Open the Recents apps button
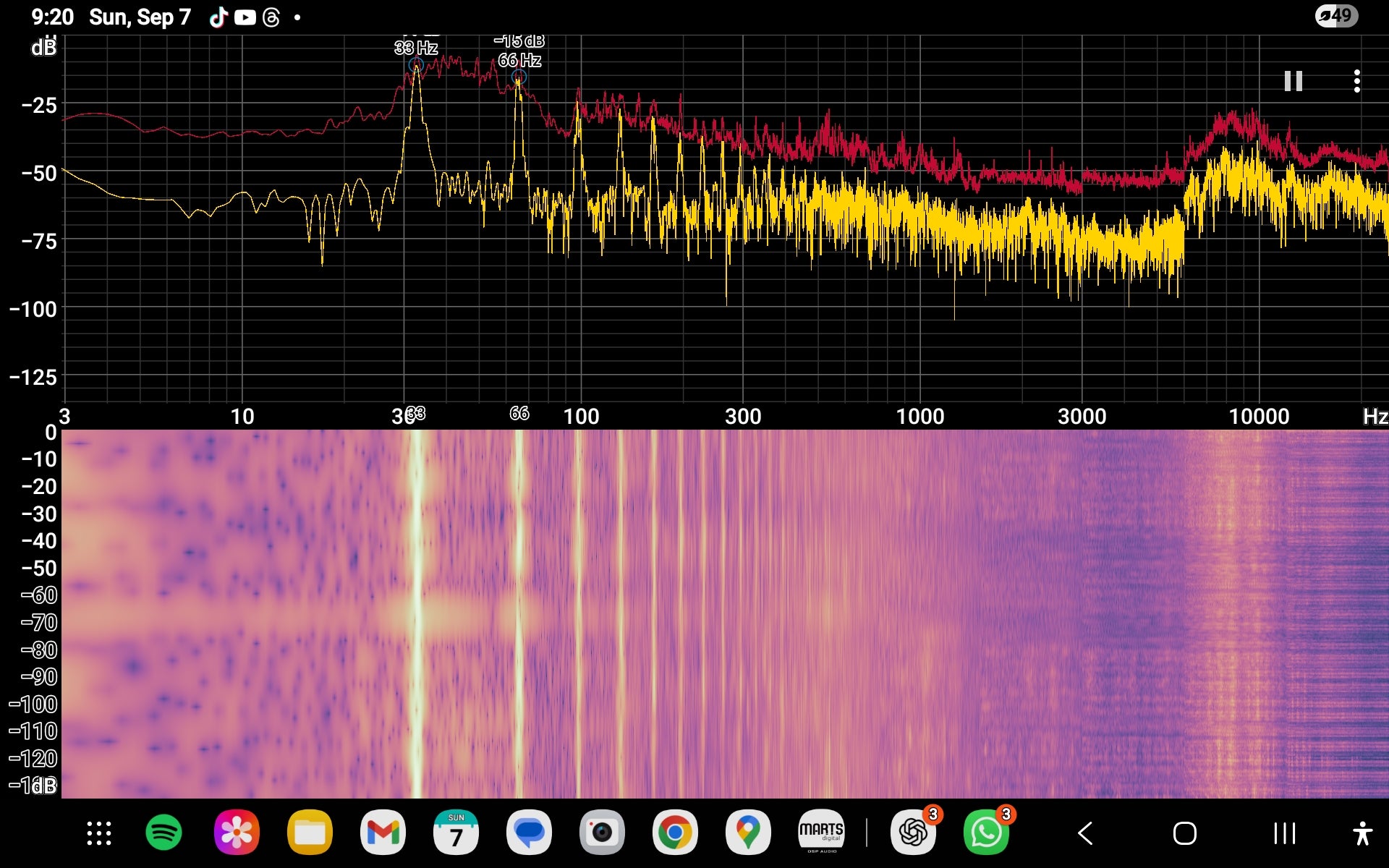 (x=1284, y=833)
